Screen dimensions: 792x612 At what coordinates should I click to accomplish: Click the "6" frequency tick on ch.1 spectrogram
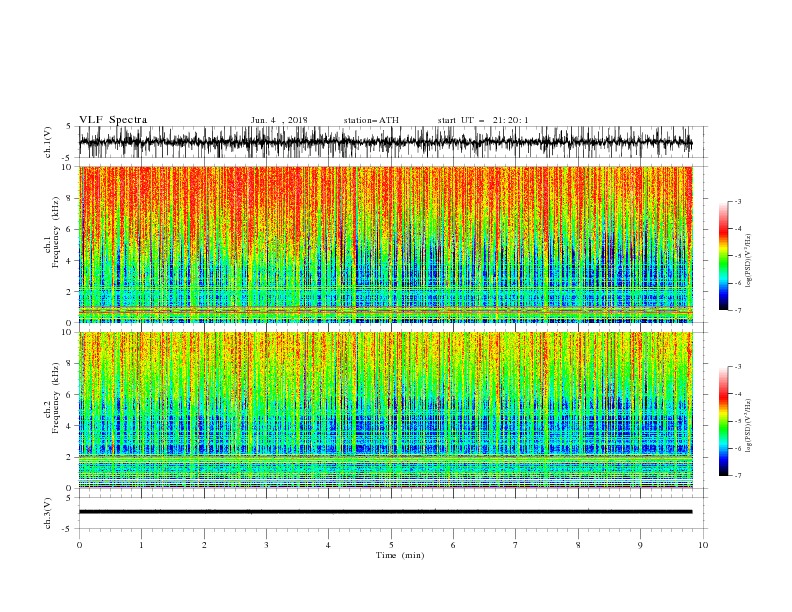point(70,229)
